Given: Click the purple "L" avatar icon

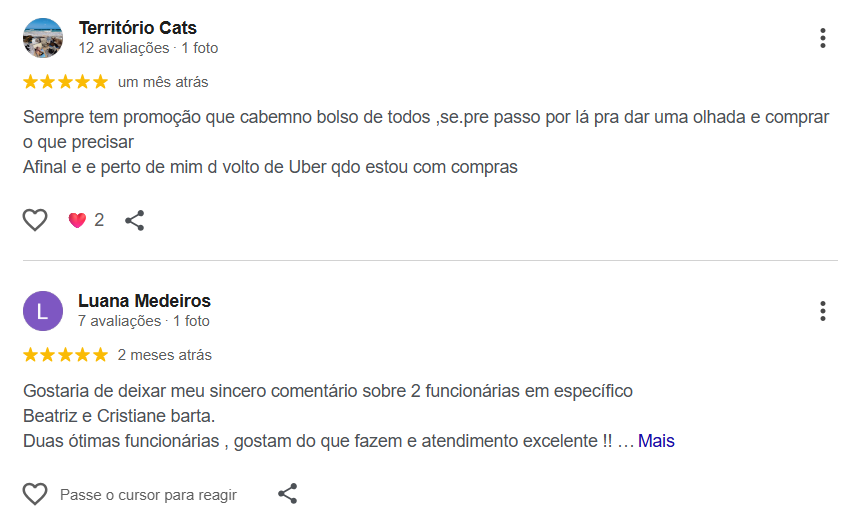Looking at the screenshot, I should click(x=42, y=311).
